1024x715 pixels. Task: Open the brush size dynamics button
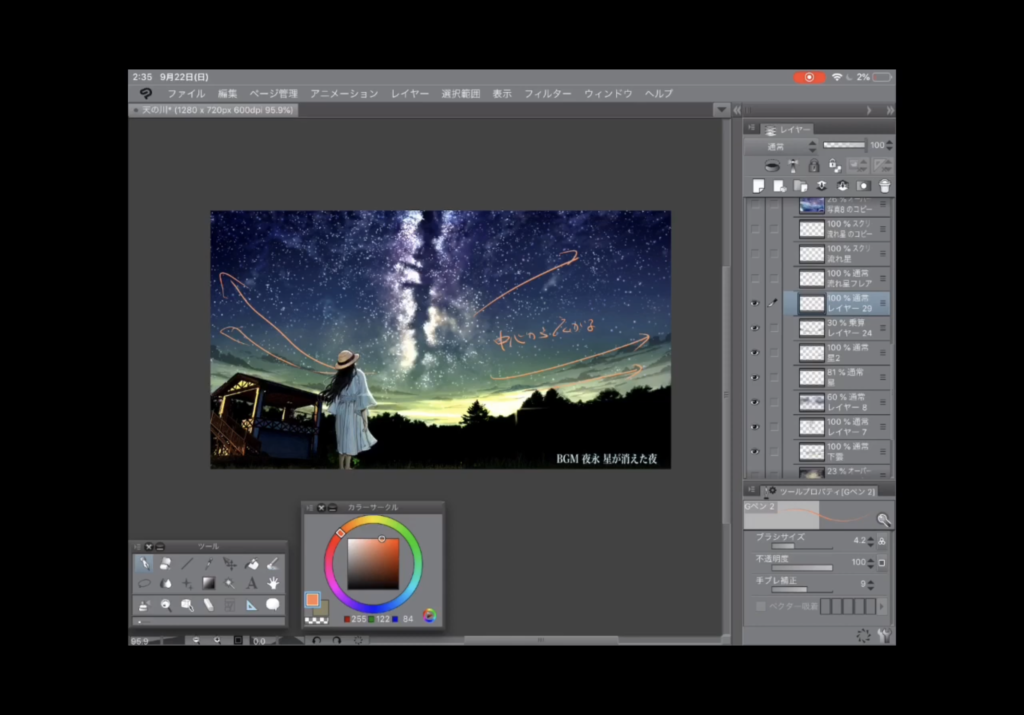click(x=882, y=541)
